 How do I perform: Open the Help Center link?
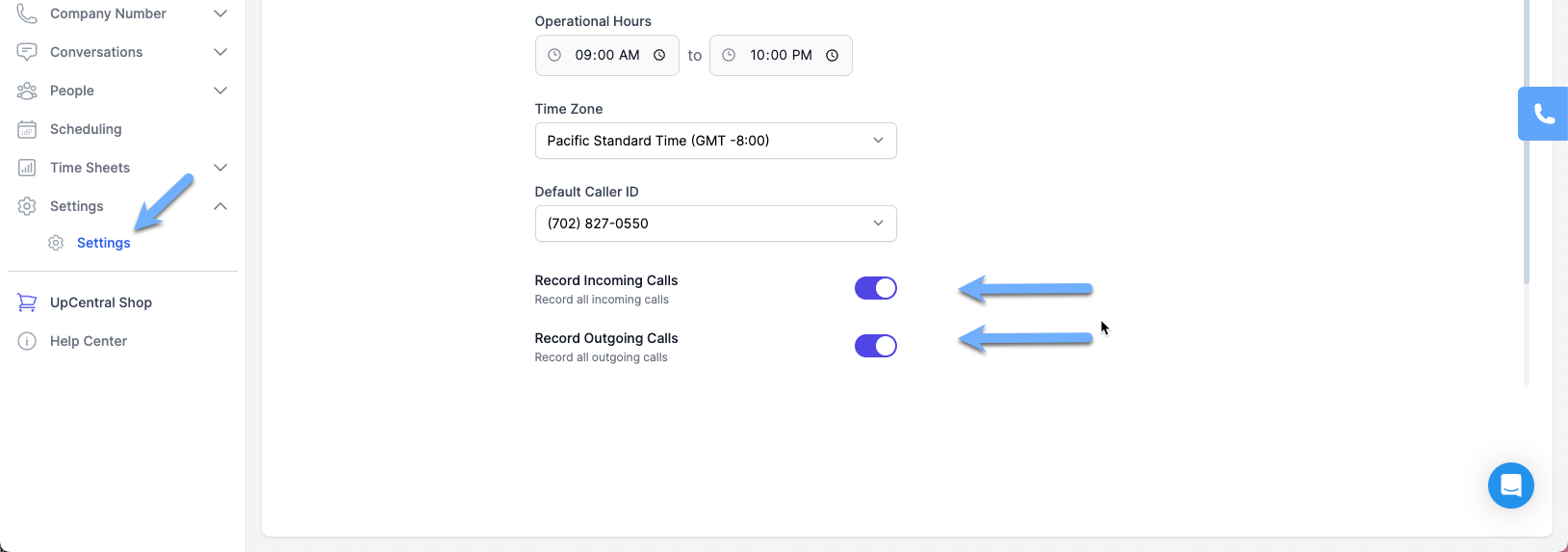pyautogui.click(x=89, y=341)
